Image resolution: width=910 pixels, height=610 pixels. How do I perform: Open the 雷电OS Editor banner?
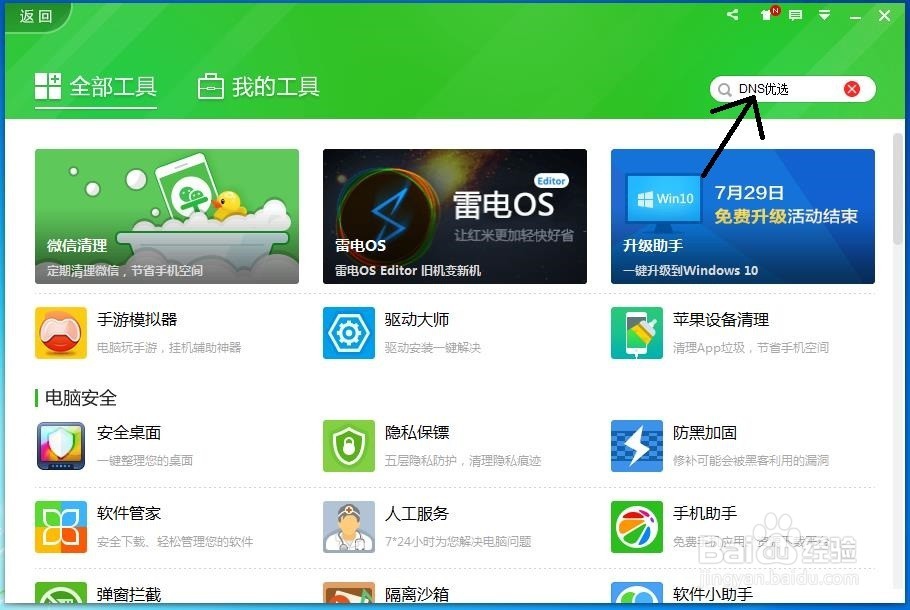pos(455,216)
